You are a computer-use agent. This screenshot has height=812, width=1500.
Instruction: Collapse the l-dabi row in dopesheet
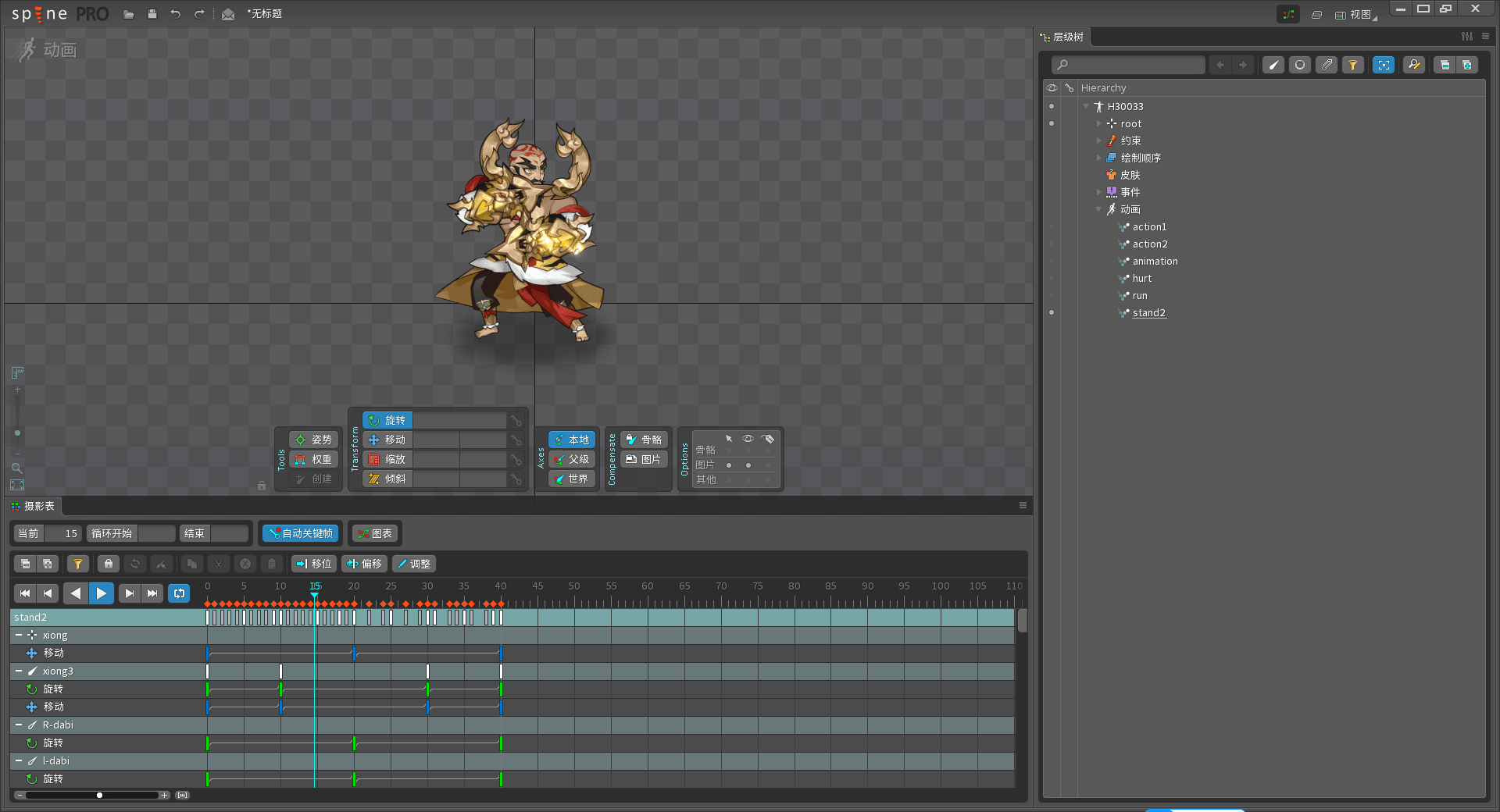pyautogui.click(x=19, y=760)
